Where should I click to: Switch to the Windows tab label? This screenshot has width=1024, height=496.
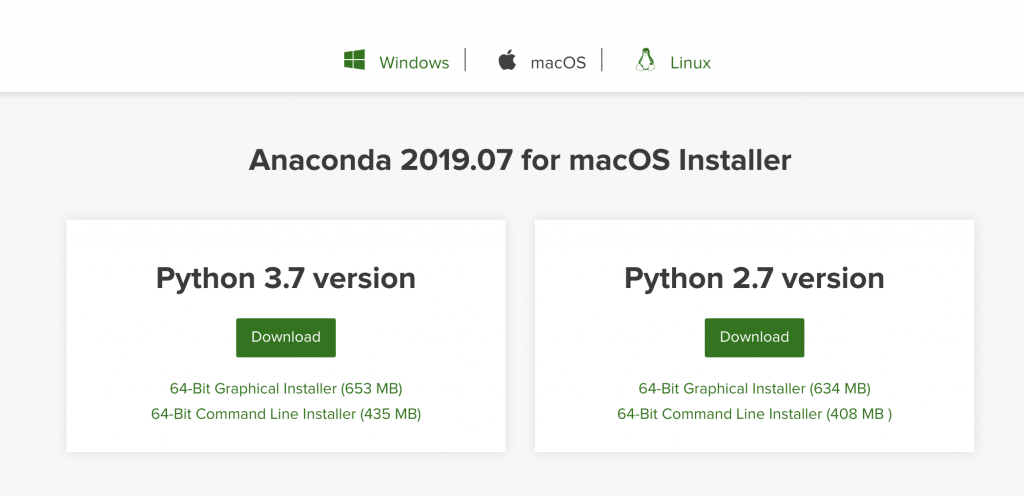tap(414, 63)
